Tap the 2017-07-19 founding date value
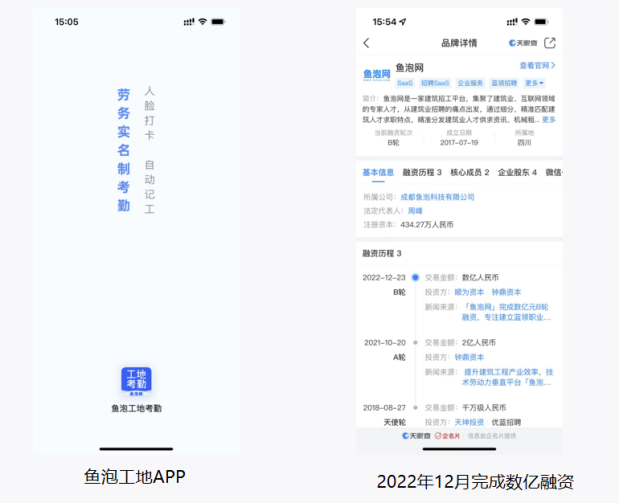This screenshot has width=619, height=504. pos(459,143)
